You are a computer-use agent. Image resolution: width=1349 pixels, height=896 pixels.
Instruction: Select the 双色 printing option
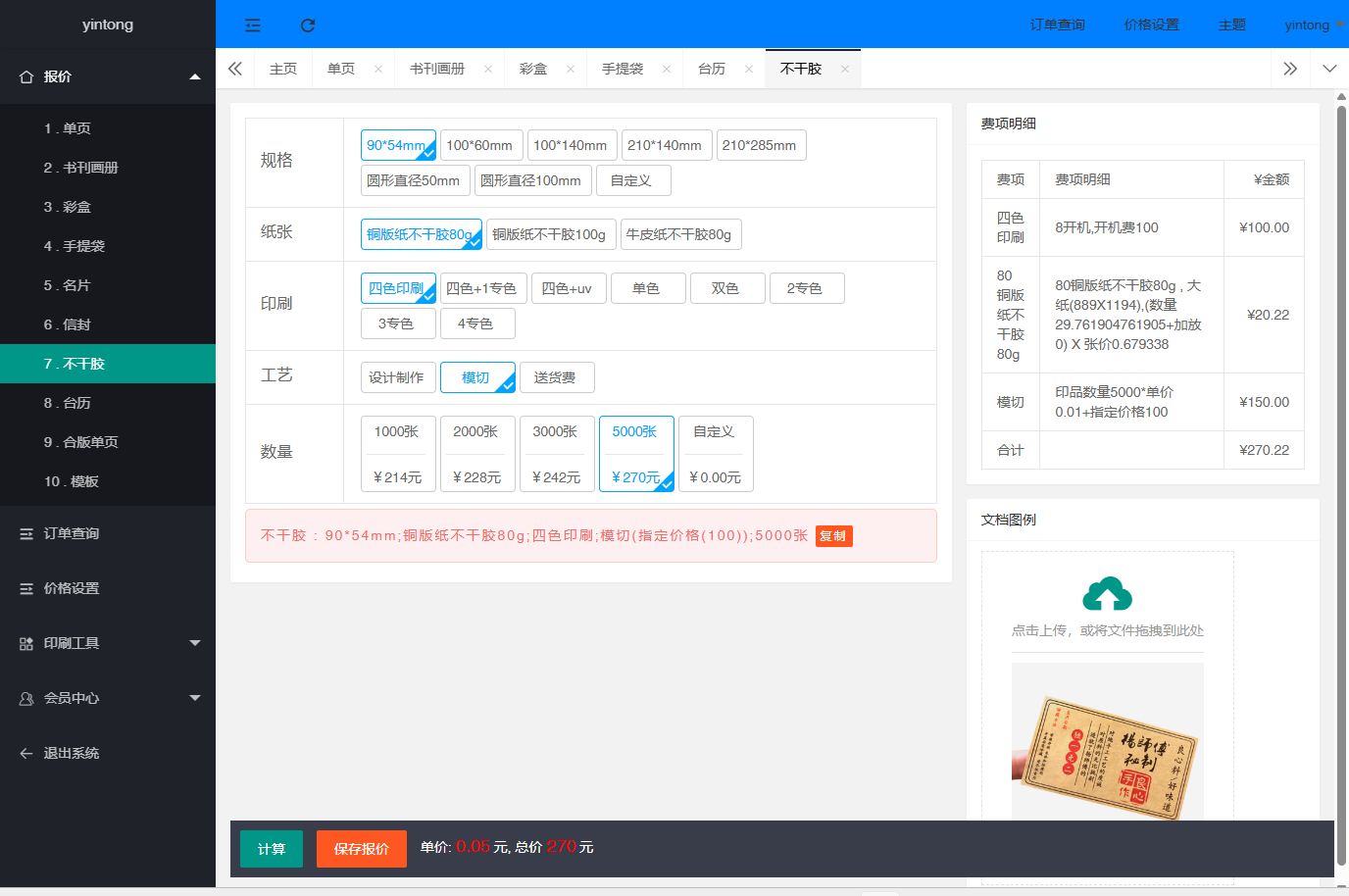coord(727,288)
